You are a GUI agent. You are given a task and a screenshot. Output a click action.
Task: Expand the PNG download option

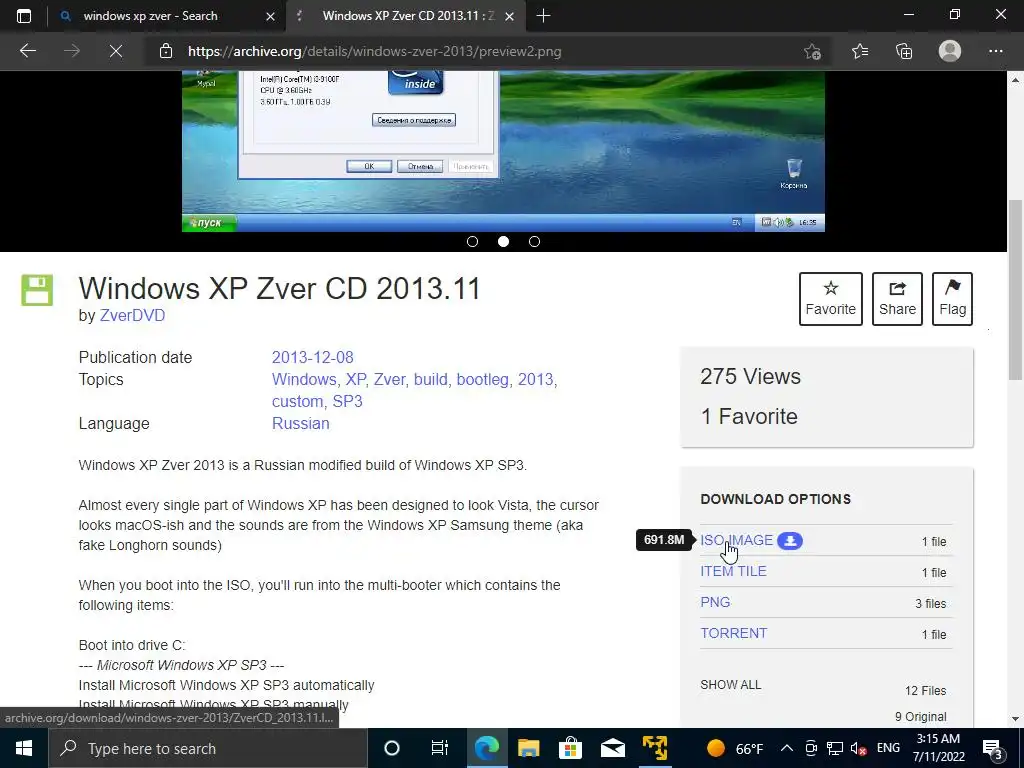(x=715, y=602)
